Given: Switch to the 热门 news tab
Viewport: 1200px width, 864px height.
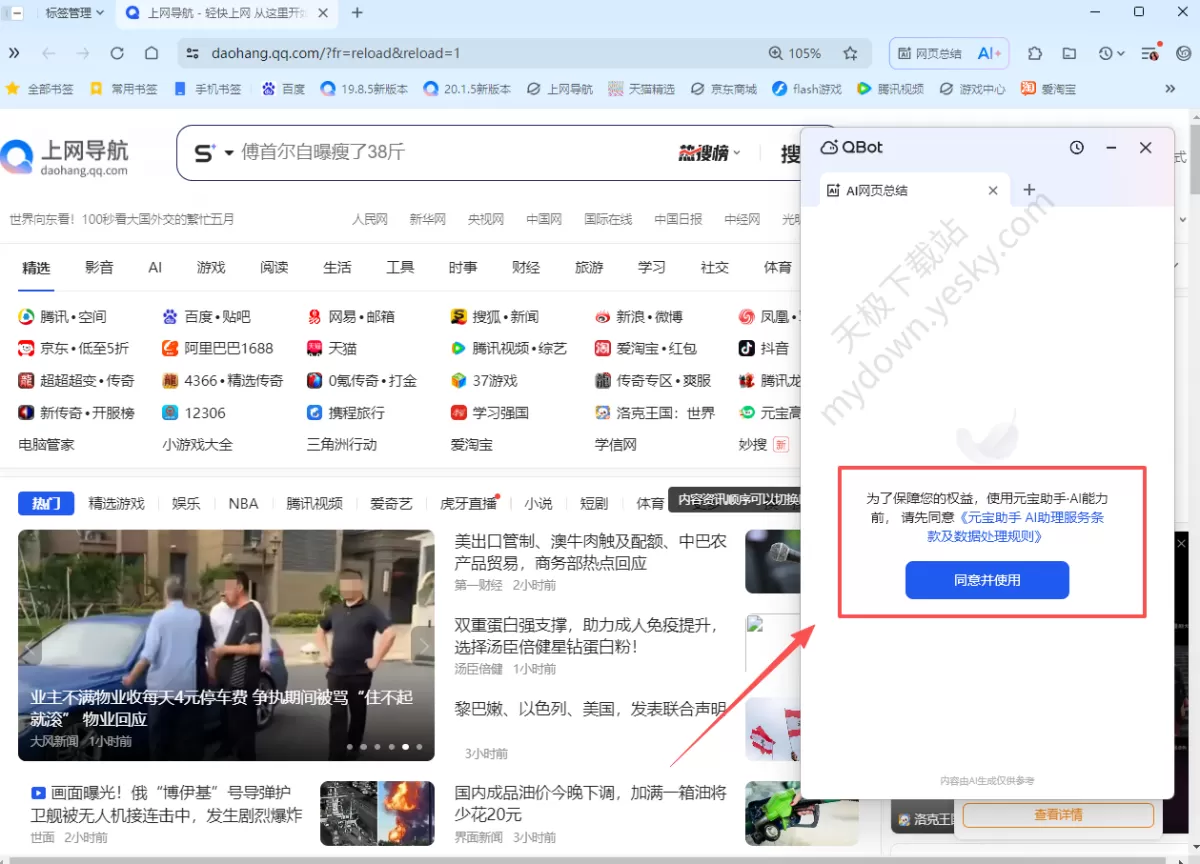Looking at the screenshot, I should pos(46,503).
